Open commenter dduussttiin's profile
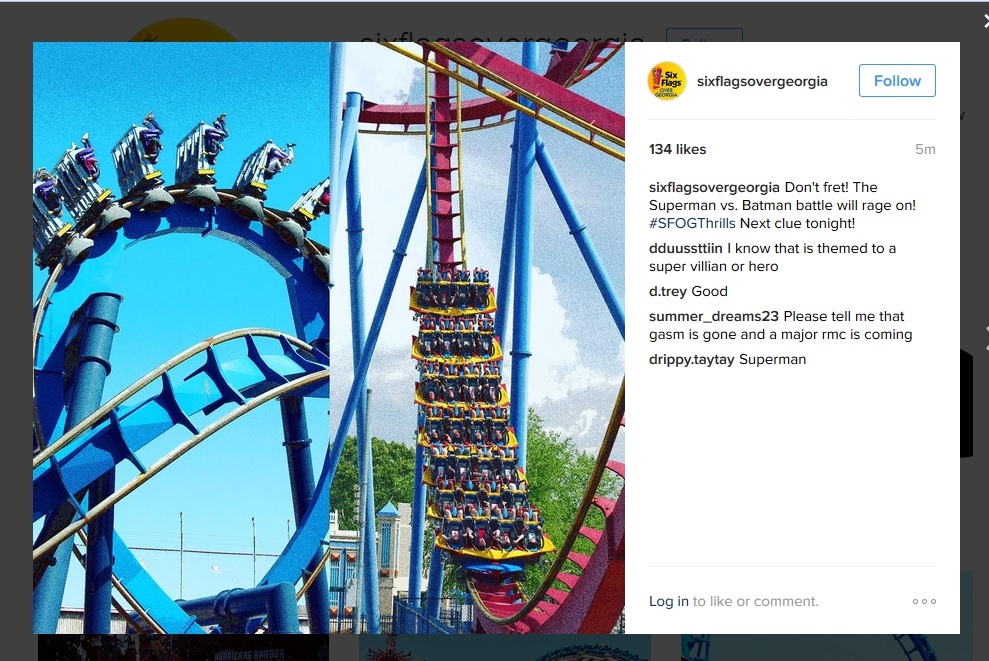This screenshot has height=661, width=989. click(686, 249)
